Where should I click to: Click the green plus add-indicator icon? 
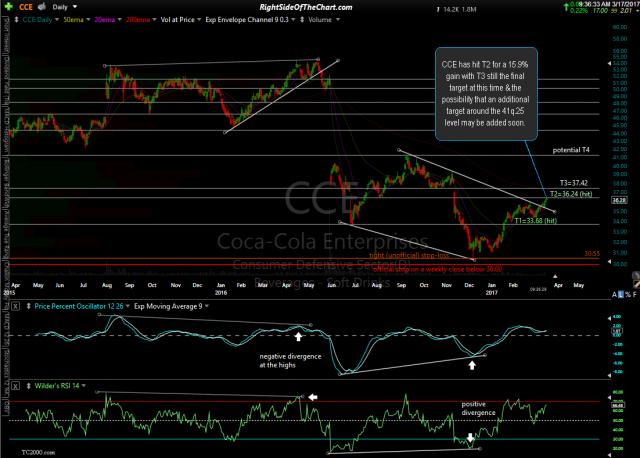pos(8,7)
